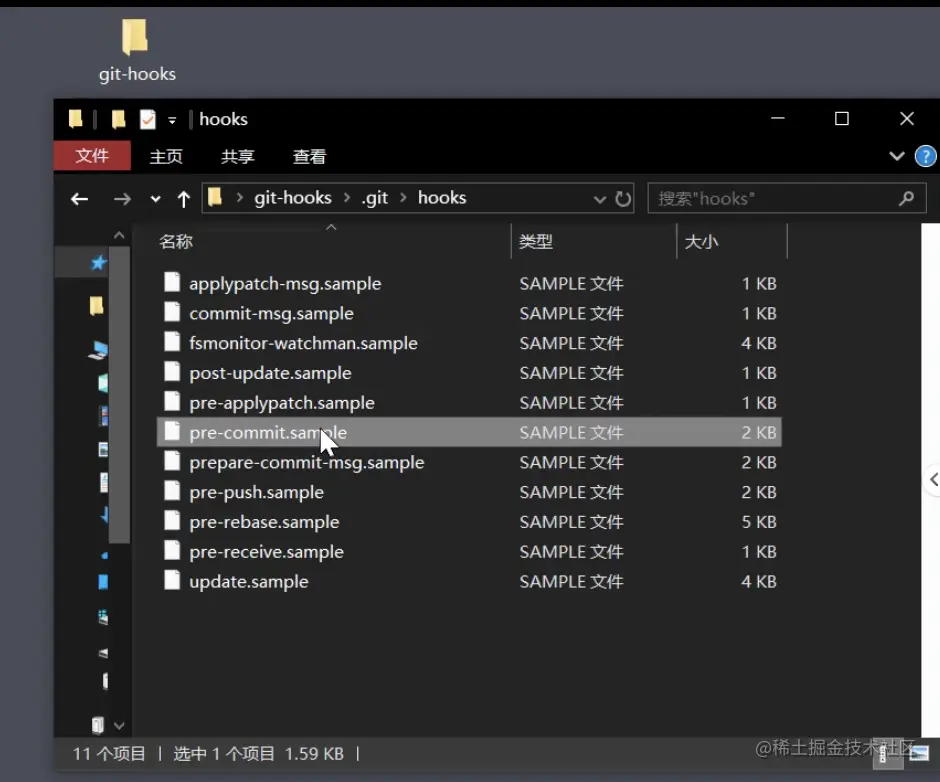Click the SAMPLE 文件 type of post-update.sample
Image resolution: width=940 pixels, height=782 pixels.
(x=571, y=373)
